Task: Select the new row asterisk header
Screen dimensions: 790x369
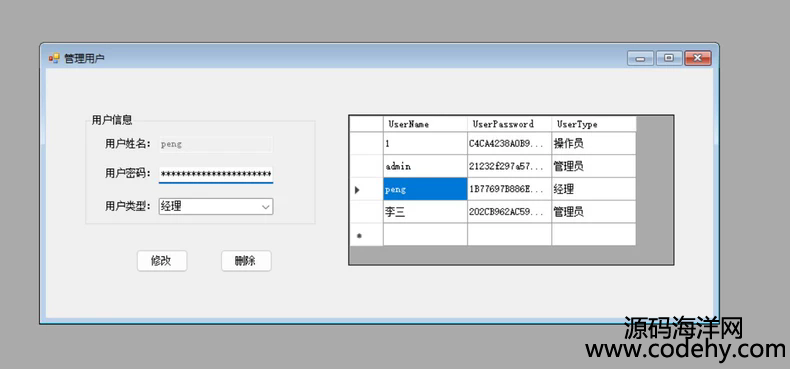Action: click(366, 235)
